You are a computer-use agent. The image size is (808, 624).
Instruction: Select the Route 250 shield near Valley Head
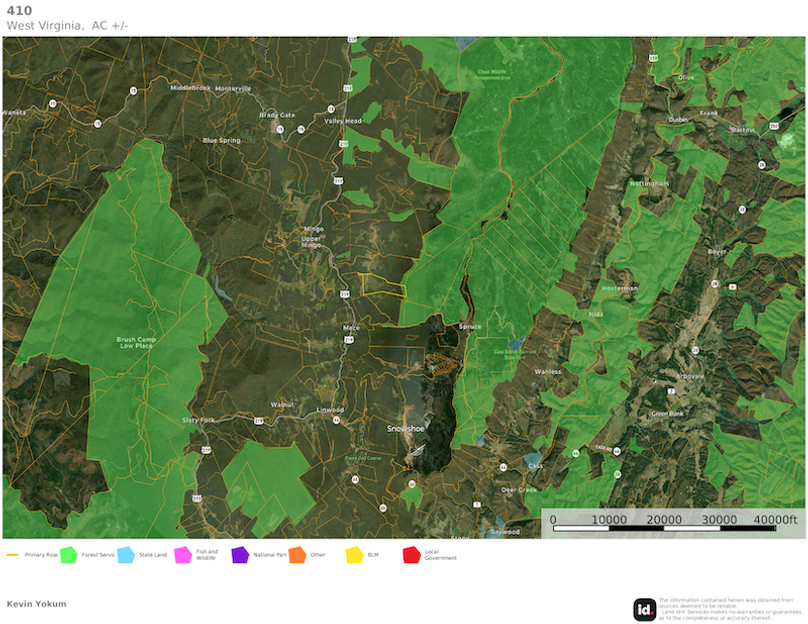click(344, 143)
